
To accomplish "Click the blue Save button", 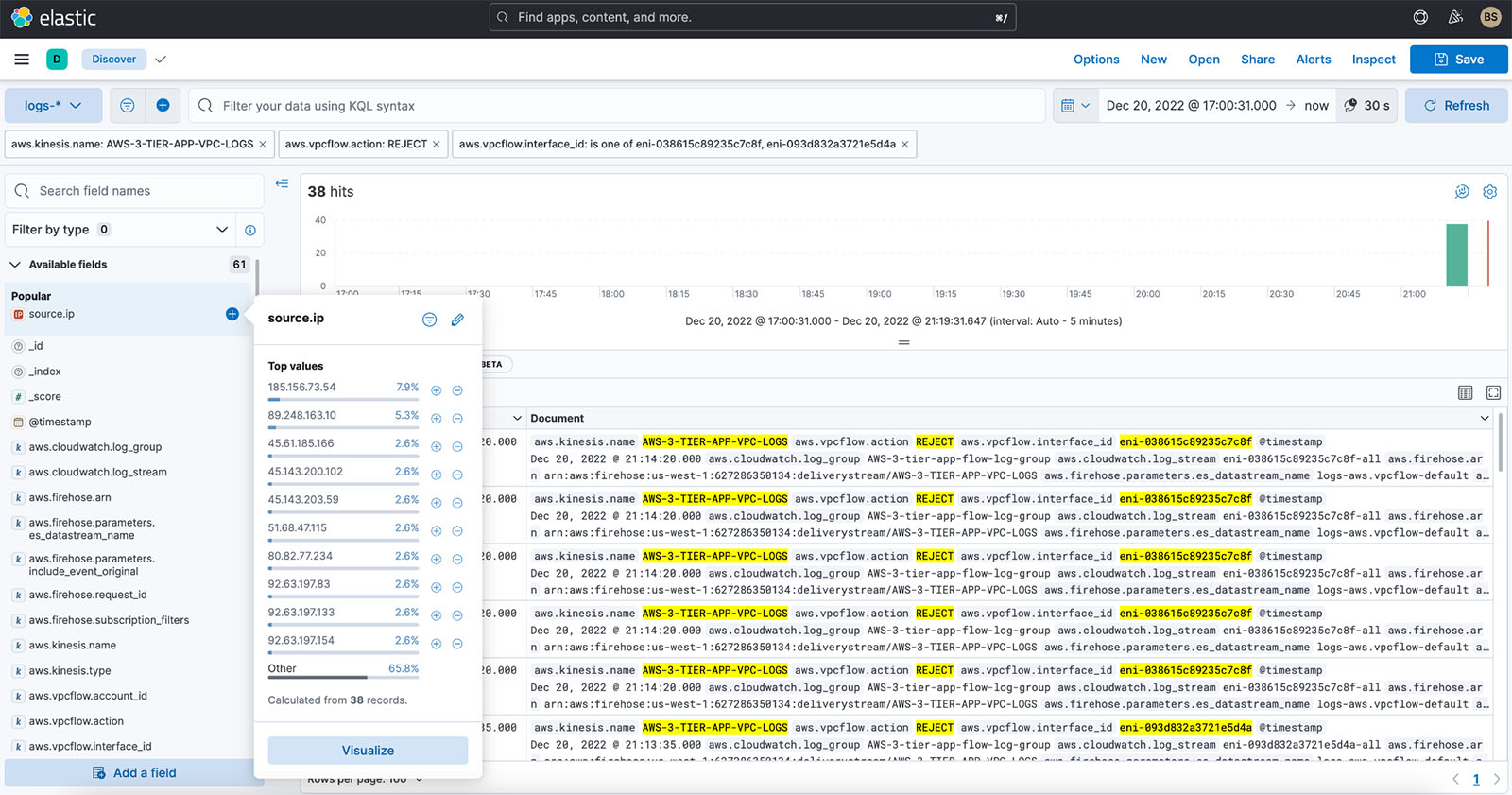I will tap(1459, 59).
